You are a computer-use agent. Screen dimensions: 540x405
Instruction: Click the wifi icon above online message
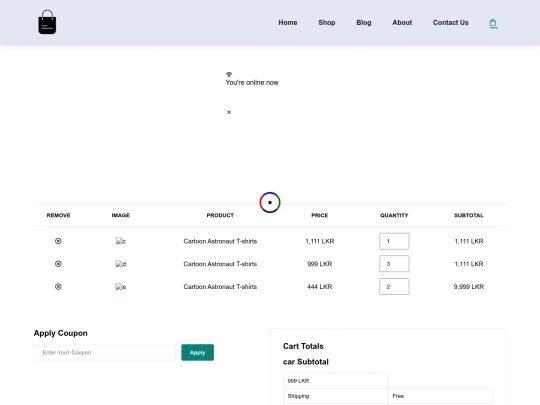(x=229, y=74)
